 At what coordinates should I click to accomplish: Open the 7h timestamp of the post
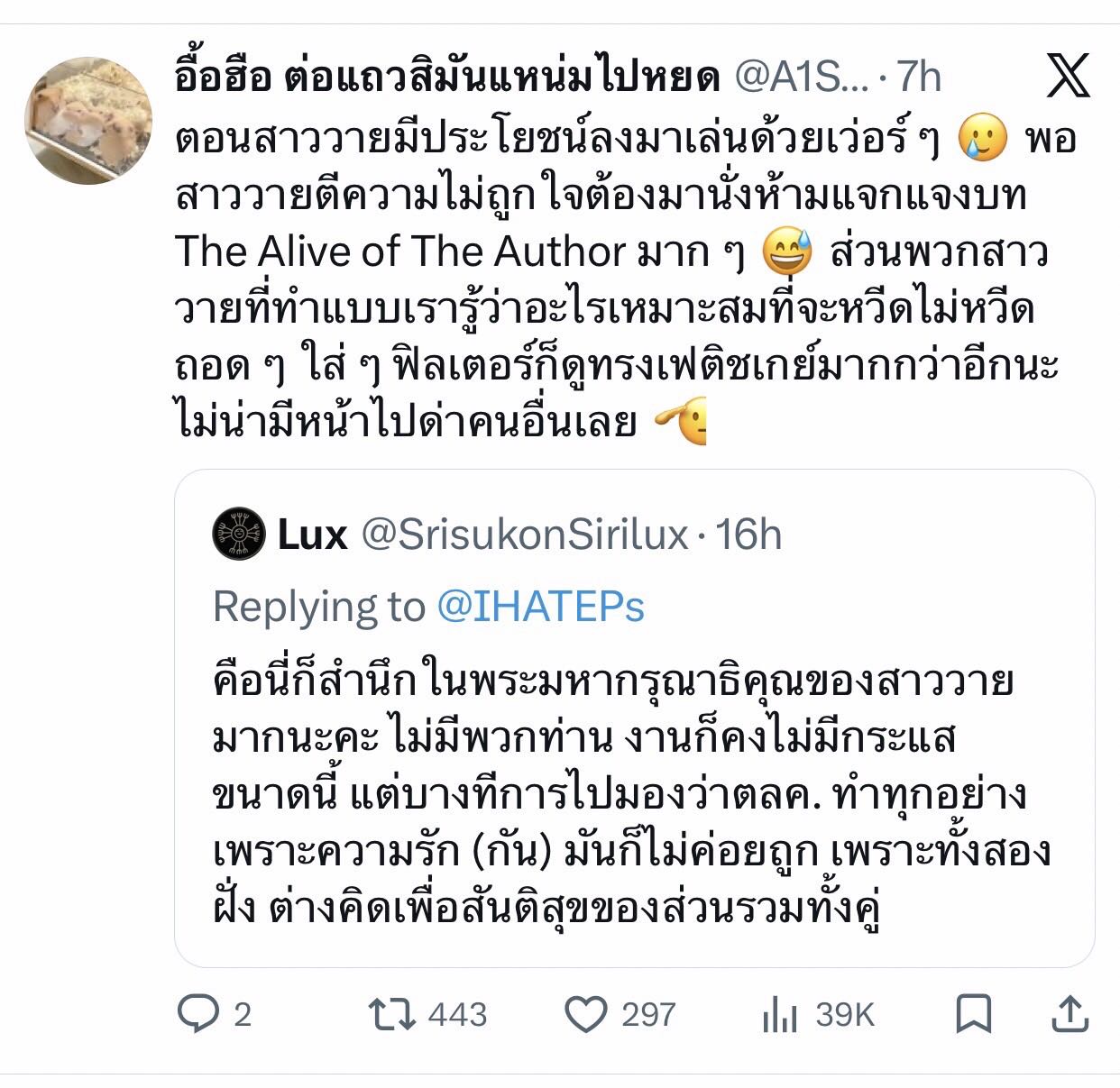tap(919, 78)
